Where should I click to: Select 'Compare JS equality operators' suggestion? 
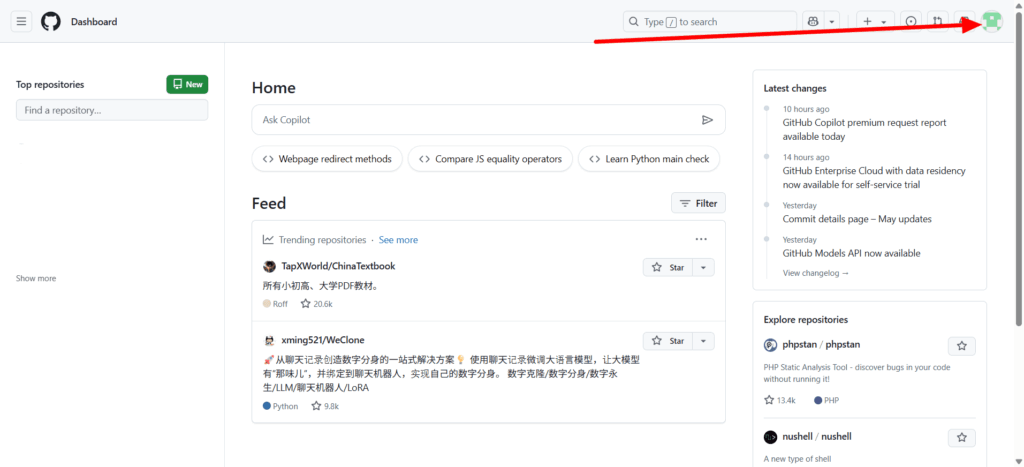[x=490, y=159]
